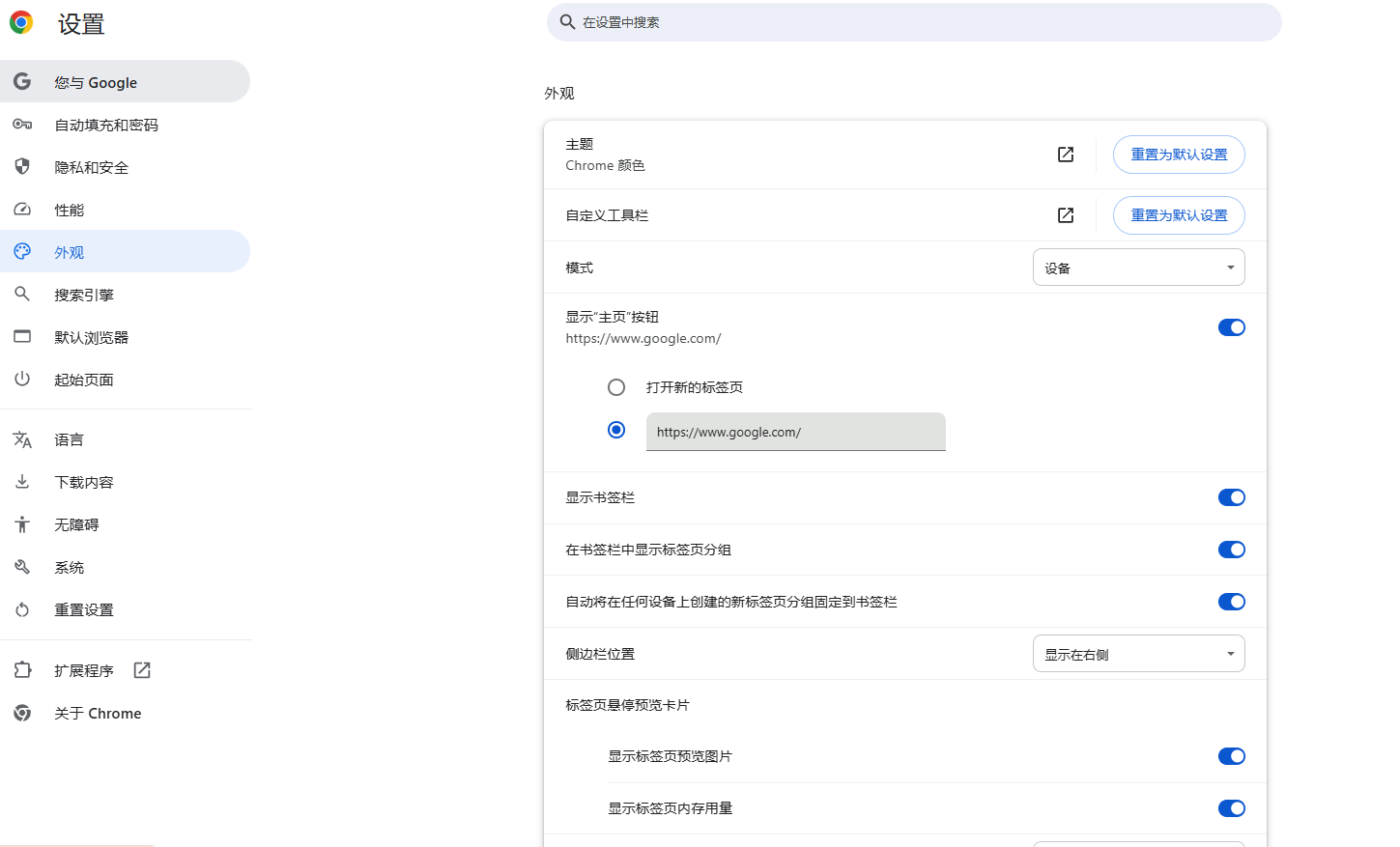1400x847 pixels.
Task: Select the custom URL radio button
Action: [616, 430]
